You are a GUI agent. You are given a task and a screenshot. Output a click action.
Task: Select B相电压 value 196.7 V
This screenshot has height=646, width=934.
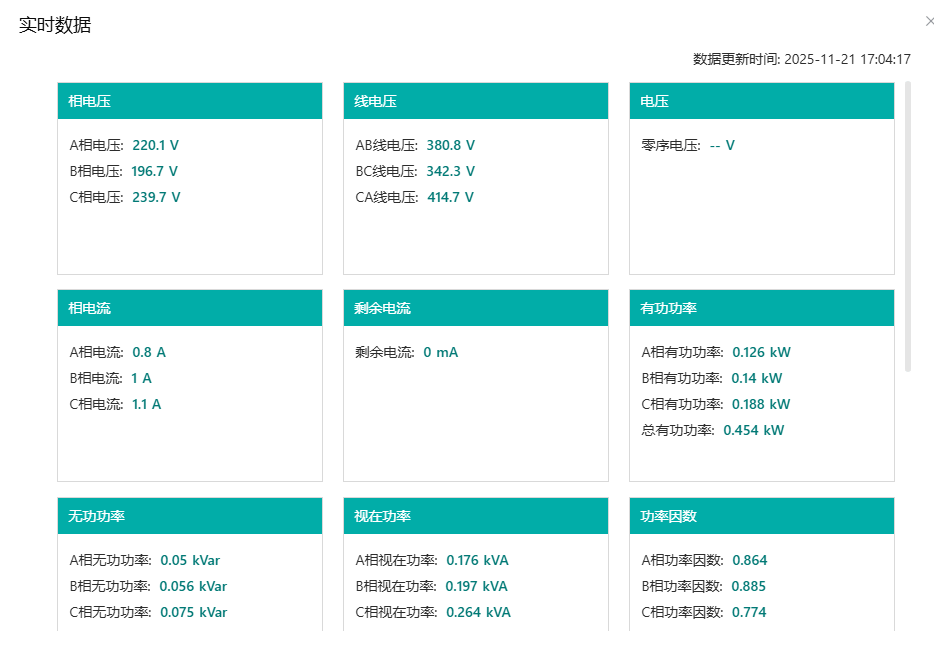click(154, 171)
